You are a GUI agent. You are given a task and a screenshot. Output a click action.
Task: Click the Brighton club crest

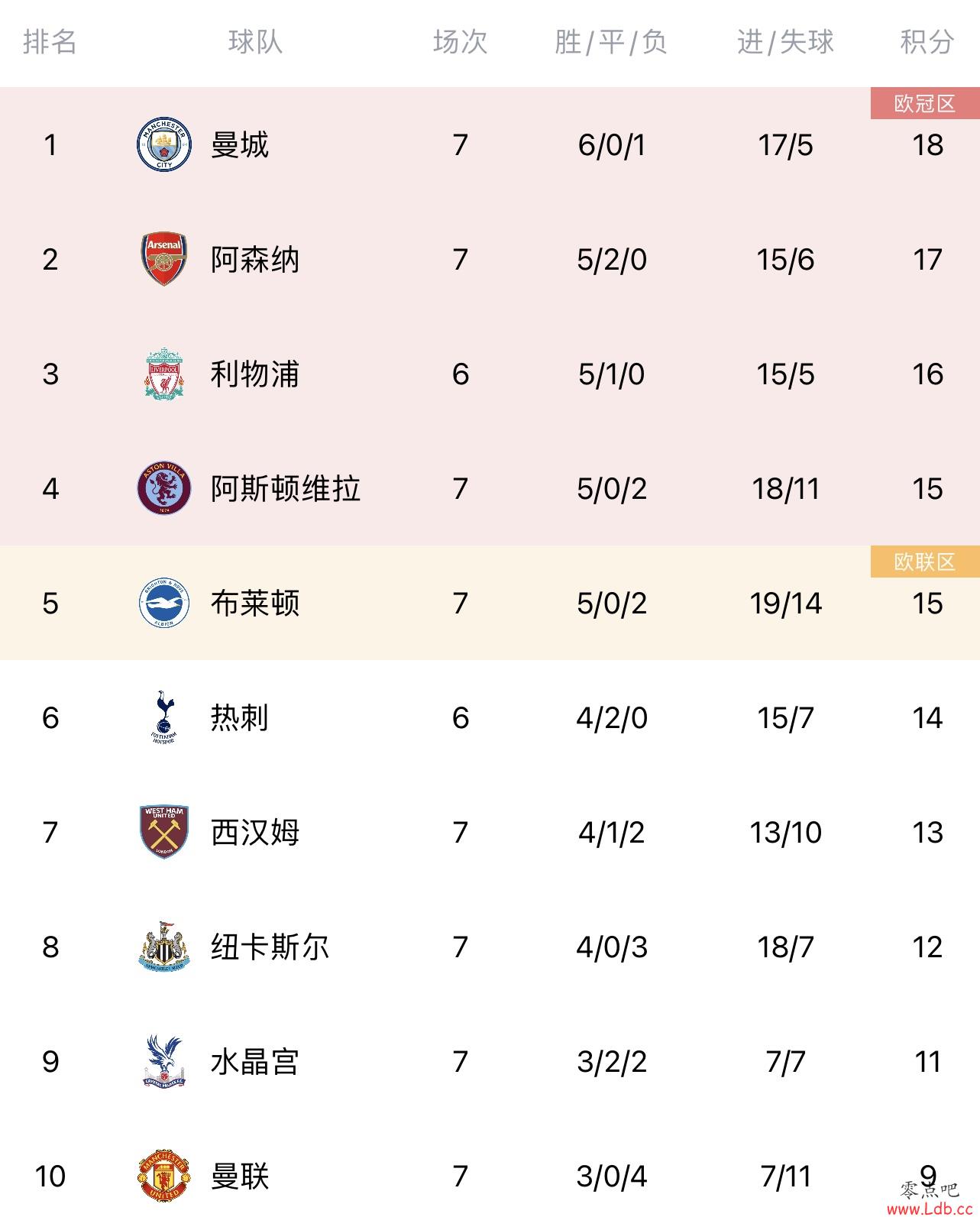pos(164,603)
